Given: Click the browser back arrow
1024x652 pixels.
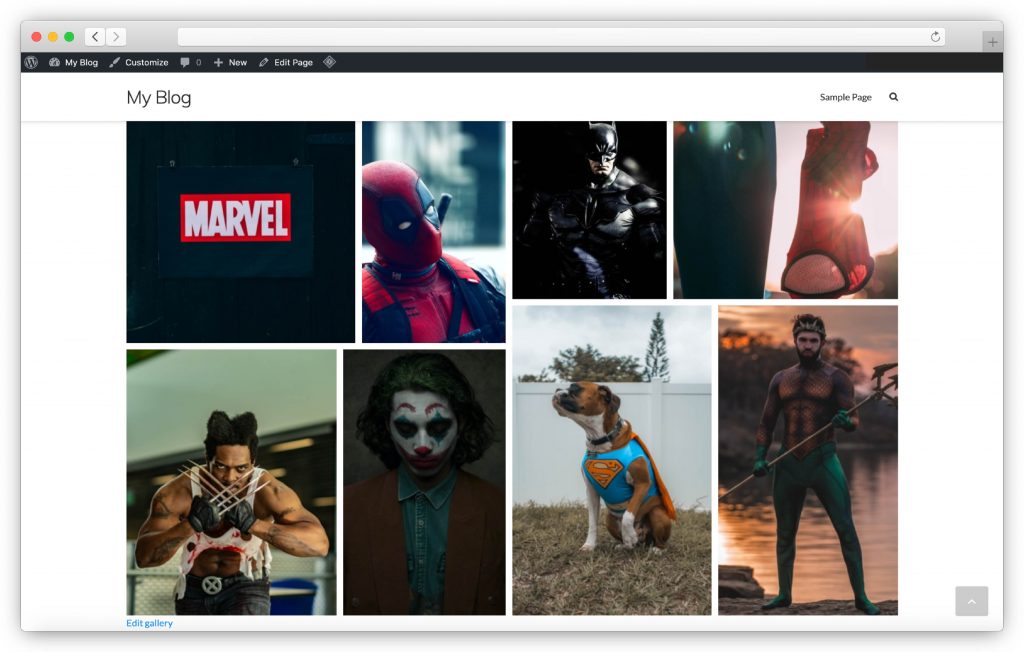Looking at the screenshot, I should tap(95, 35).
